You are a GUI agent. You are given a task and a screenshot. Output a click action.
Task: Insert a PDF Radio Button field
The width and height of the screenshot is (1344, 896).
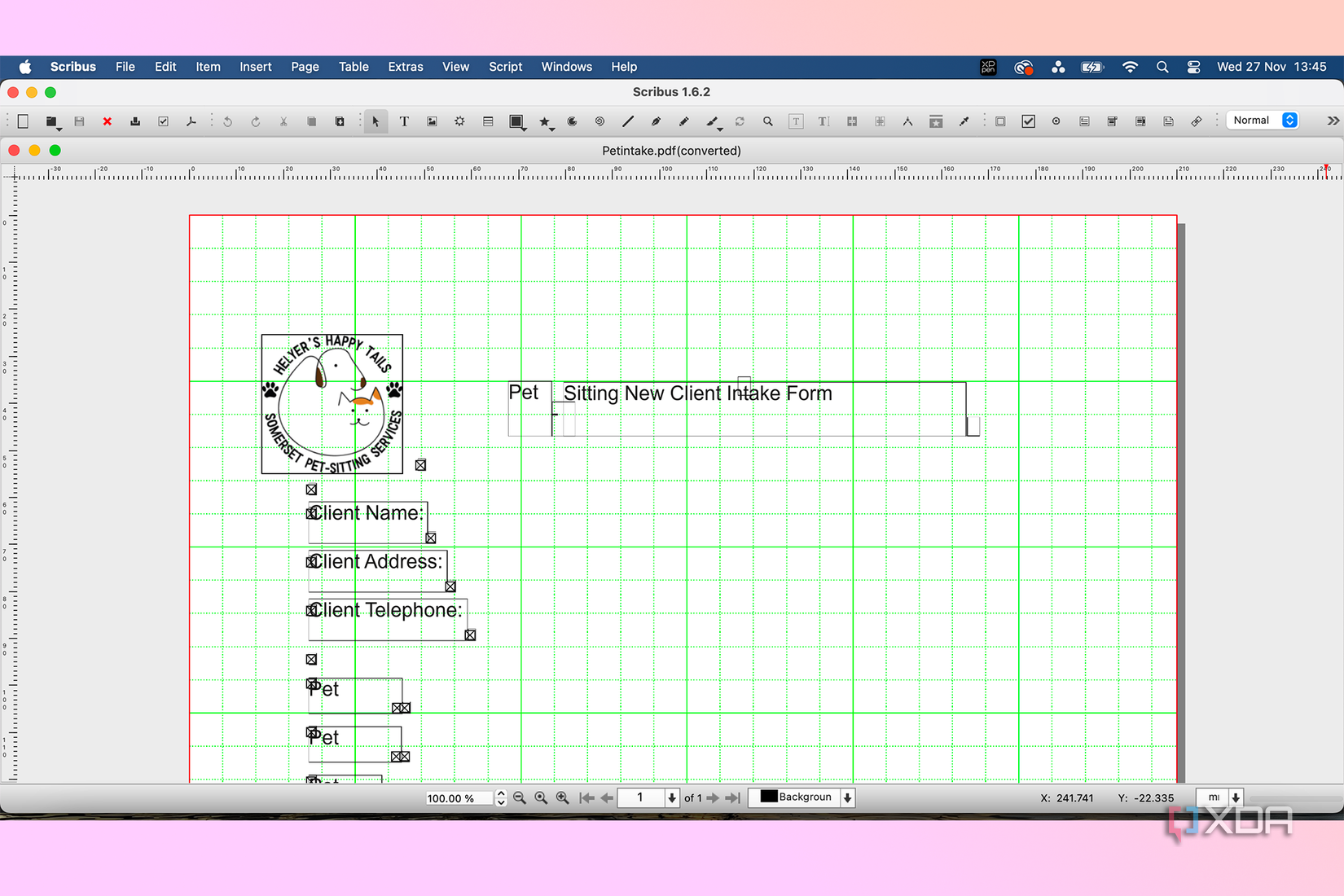tap(1056, 121)
